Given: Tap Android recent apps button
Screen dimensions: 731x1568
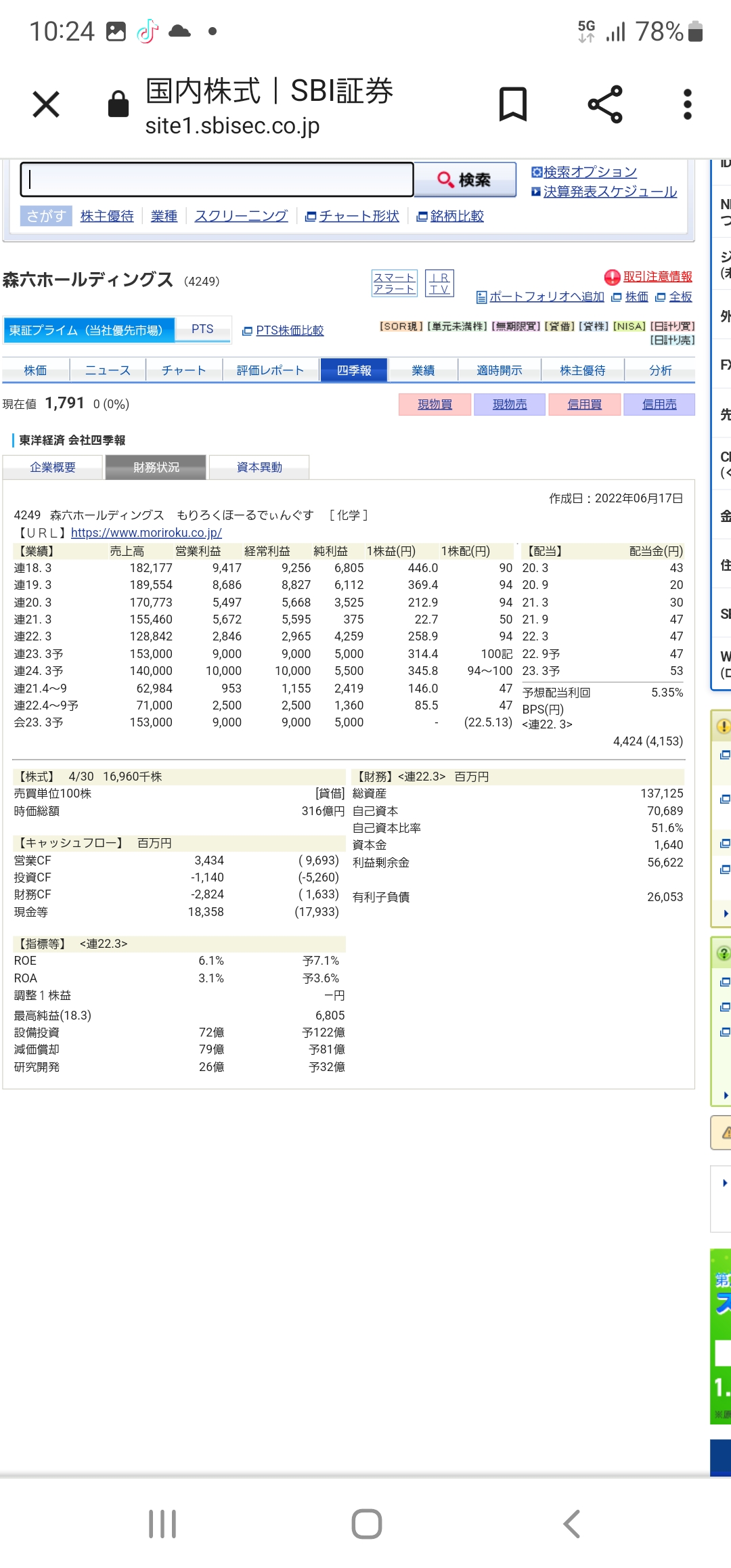Looking at the screenshot, I should click(162, 1523).
